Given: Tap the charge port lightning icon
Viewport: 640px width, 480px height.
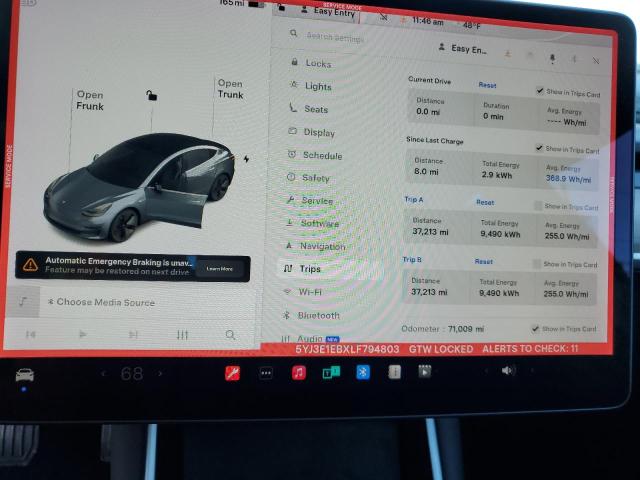Looking at the screenshot, I should [x=247, y=158].
